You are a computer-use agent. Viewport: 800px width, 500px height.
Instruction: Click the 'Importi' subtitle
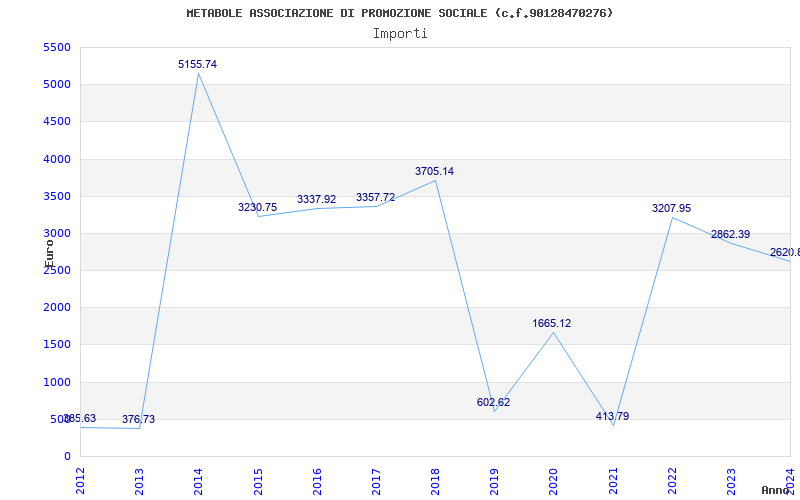[400, 34]
